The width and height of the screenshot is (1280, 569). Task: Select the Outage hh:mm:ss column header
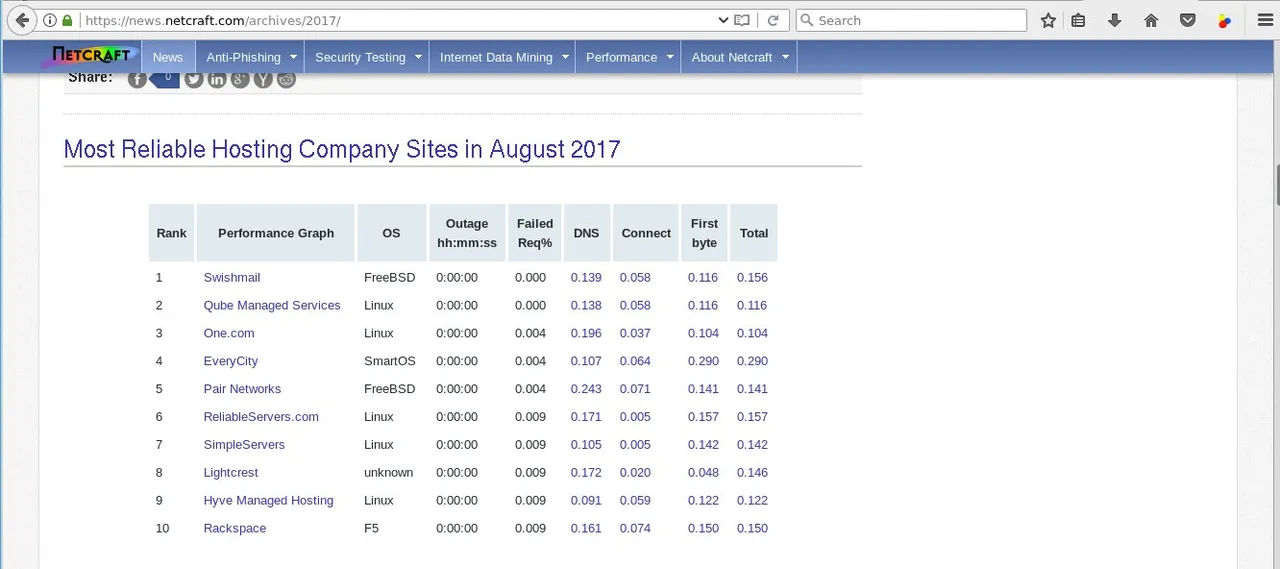pos(467,233)
